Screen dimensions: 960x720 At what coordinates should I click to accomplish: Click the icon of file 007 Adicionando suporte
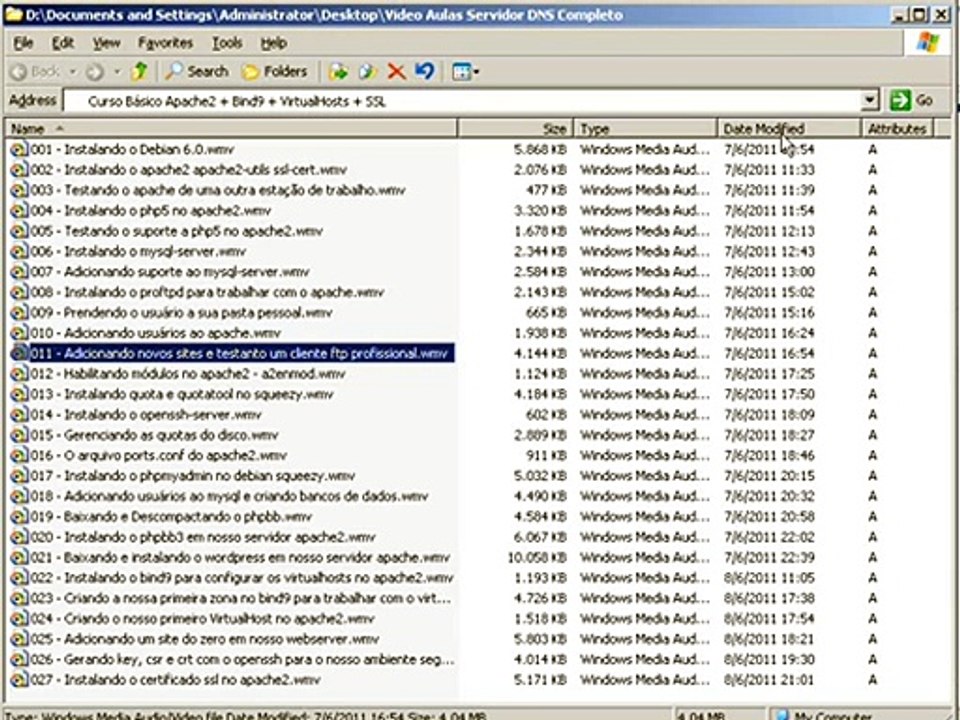click(x=19, y=272)
